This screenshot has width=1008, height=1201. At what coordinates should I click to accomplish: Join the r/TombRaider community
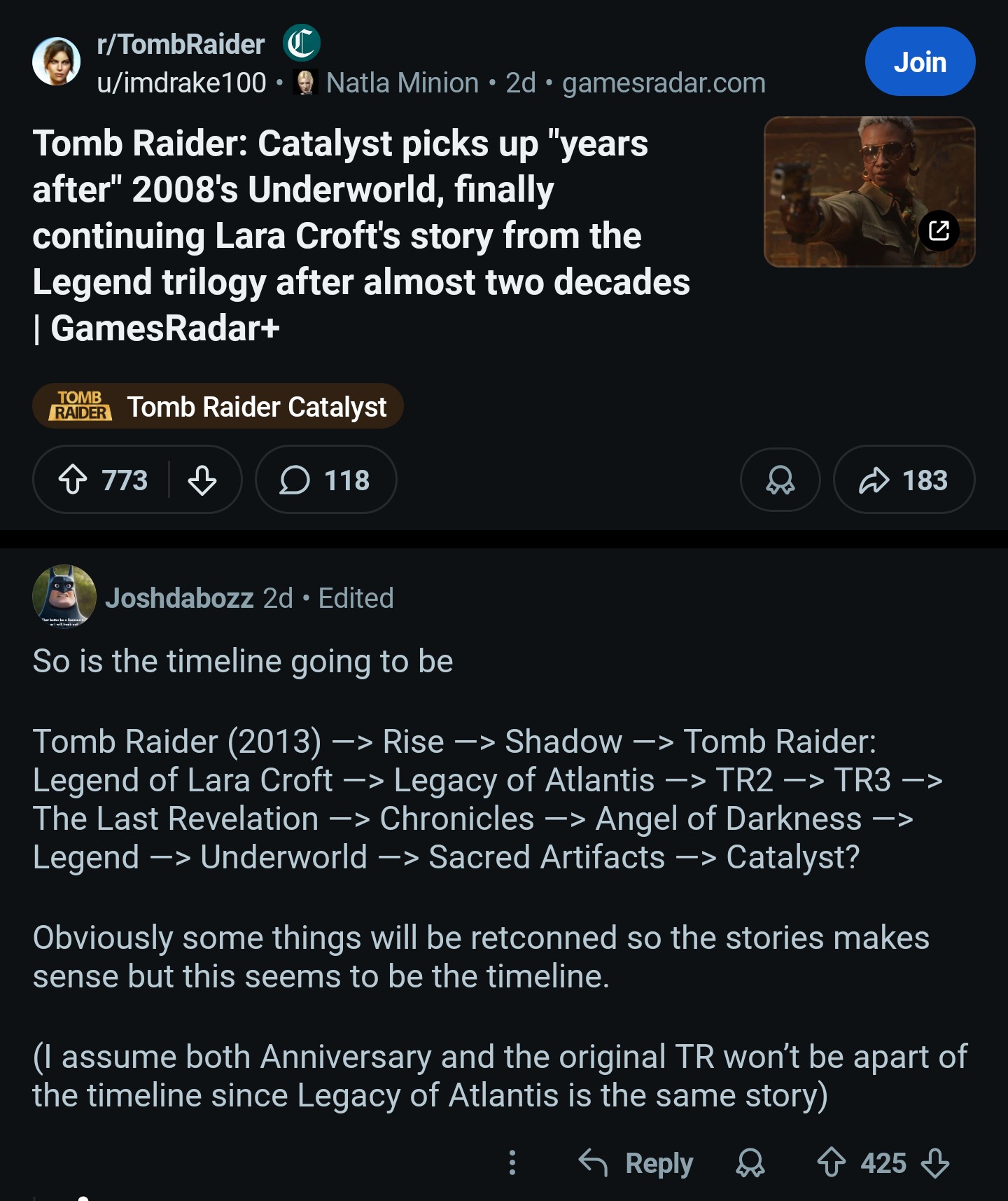tap(920, 62)
